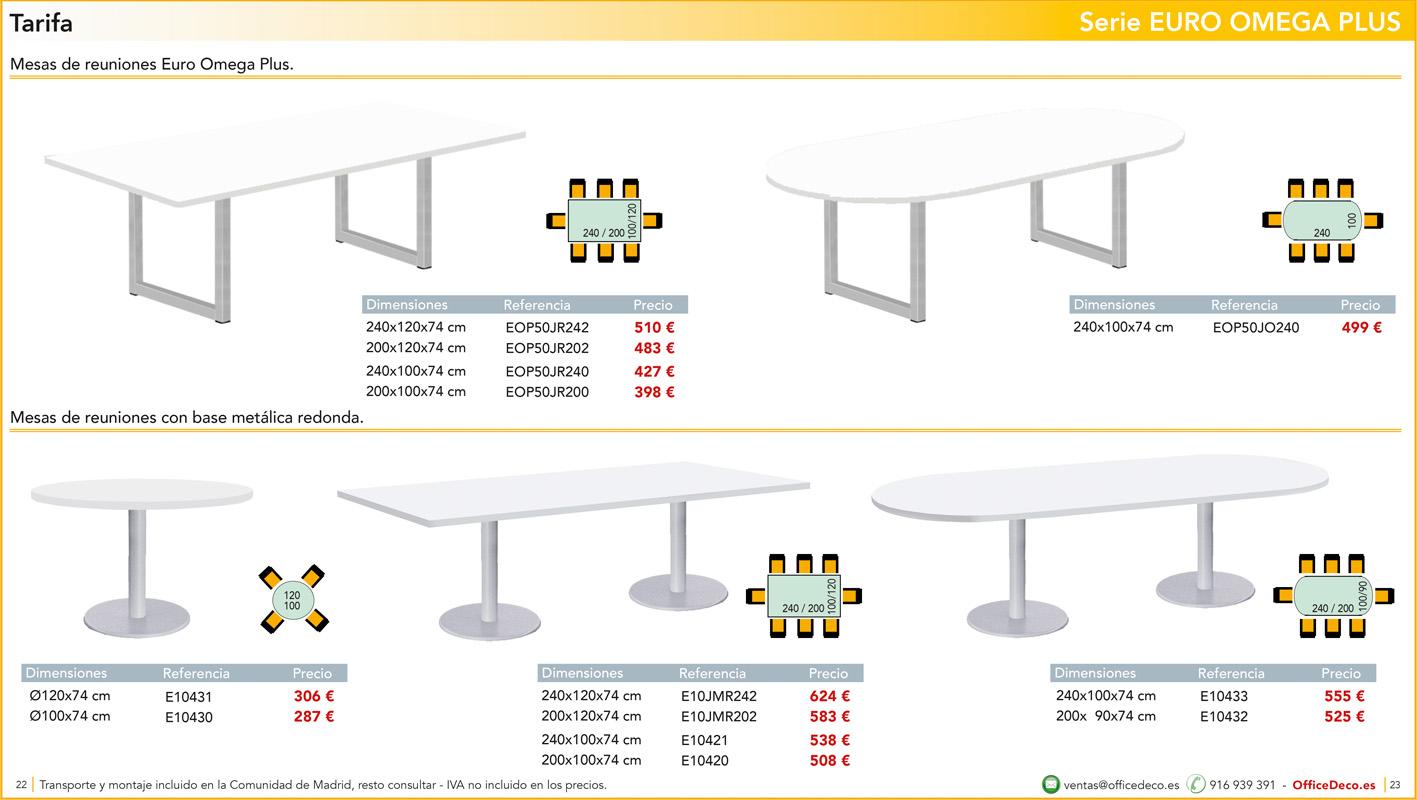Screen dimensions: 1417x800
Task: Click the Ø120x74 cm dimension
Action: [x=70, y=696]
